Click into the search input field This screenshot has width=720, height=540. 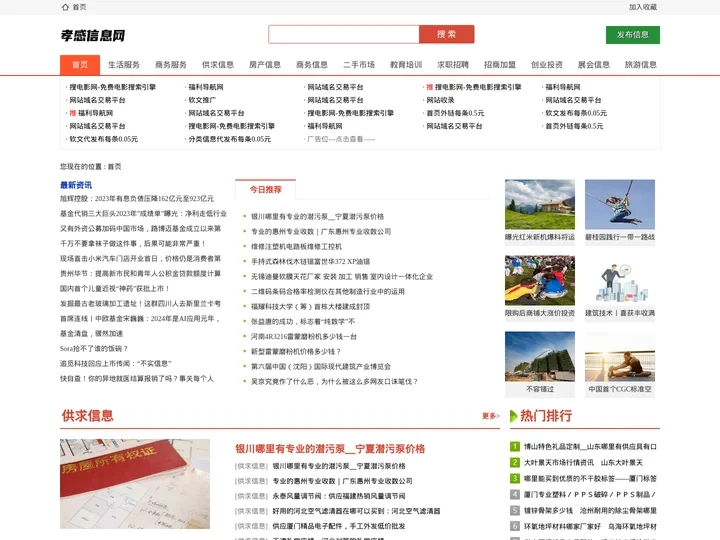click(343, 34)
